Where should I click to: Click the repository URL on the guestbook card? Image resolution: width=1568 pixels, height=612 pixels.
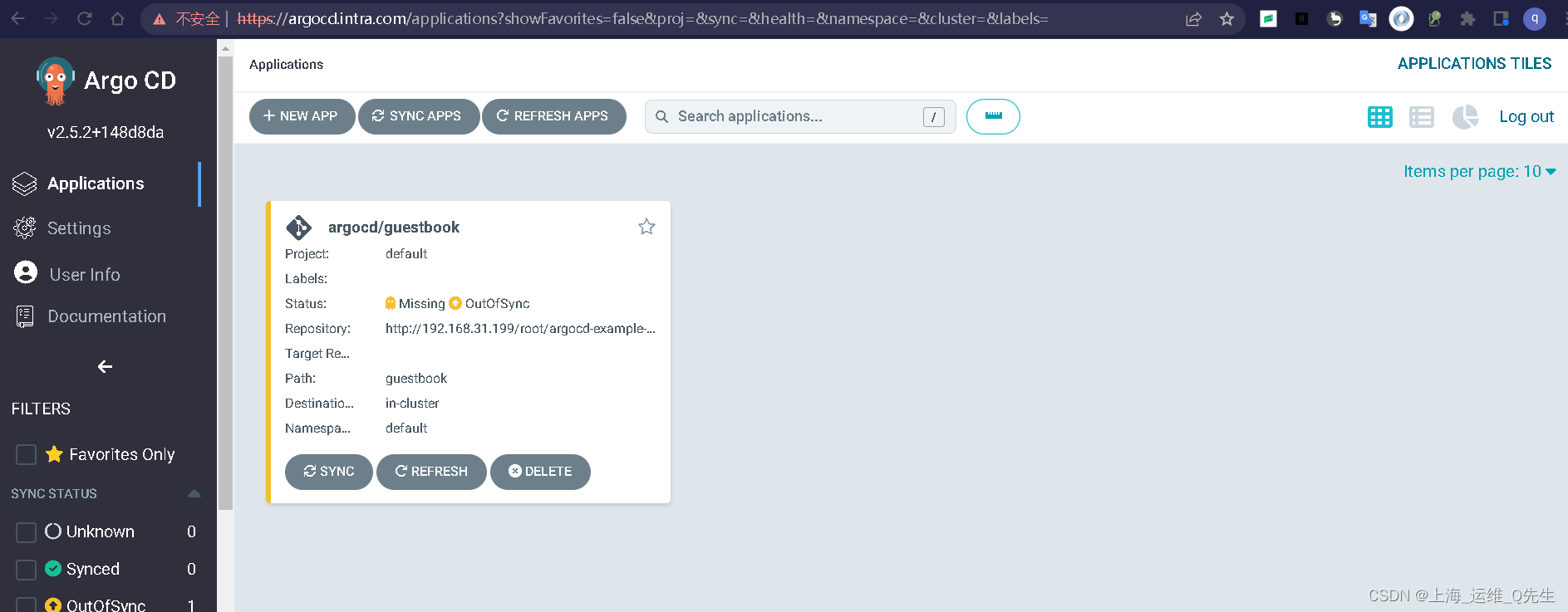(520, 329)
